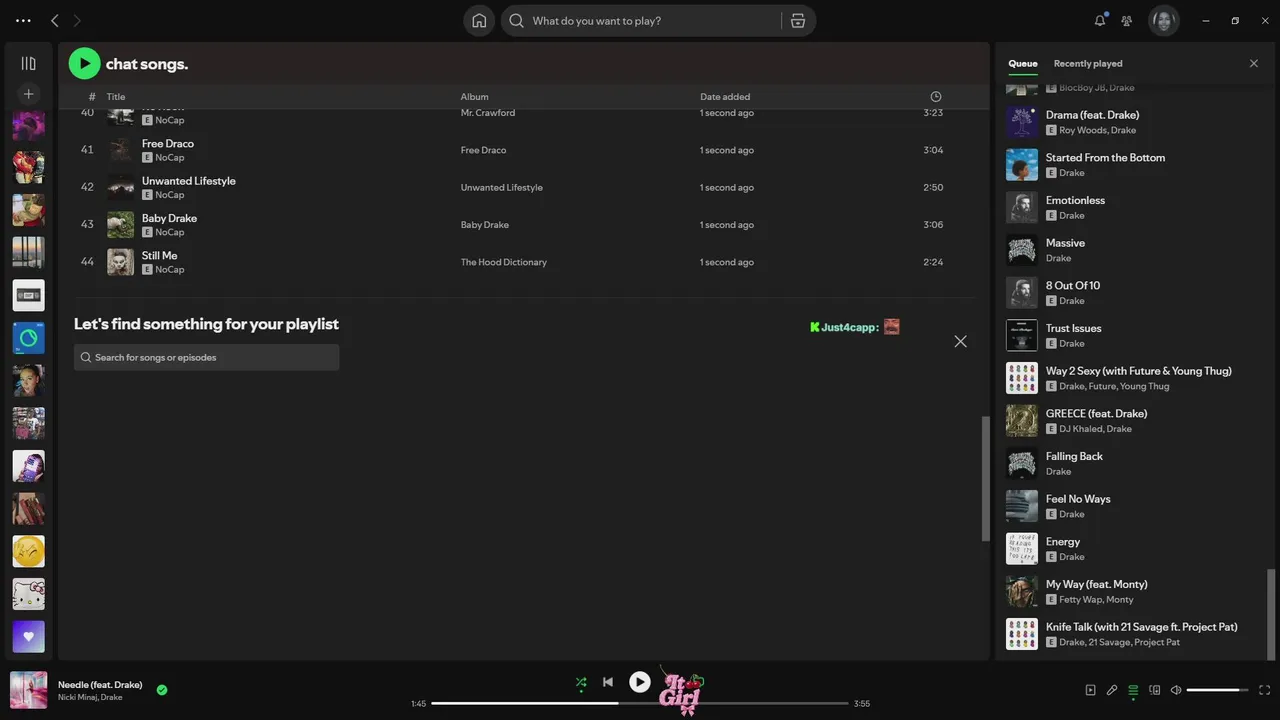Remove Needle from Liked Songs checkmark

pos(162,690)
